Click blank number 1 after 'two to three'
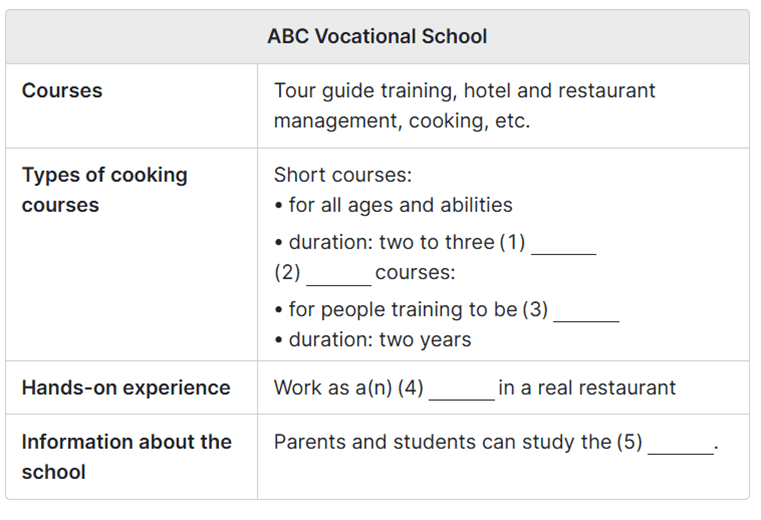The image size is (761, 520). (563, 244)
